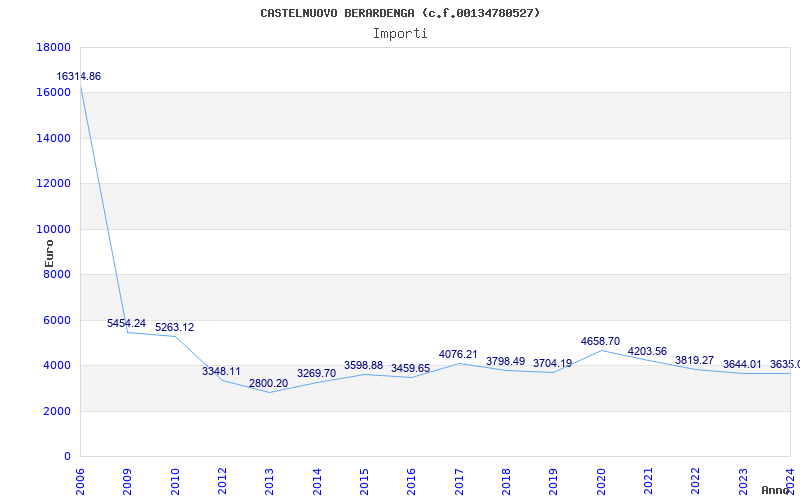Click the 2010 x-axis year label
Viewport: 800px width, 500px height.
click(175, 482)
